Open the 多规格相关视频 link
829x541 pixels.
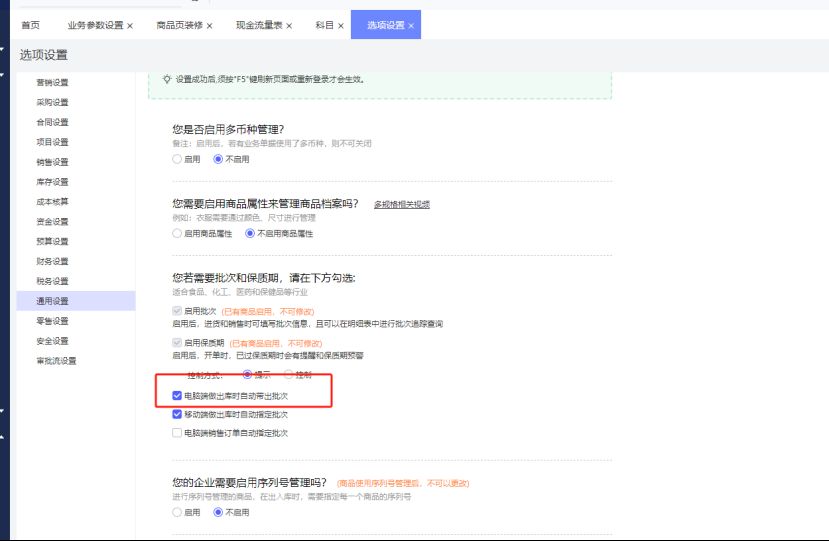(x=402, y=204)
